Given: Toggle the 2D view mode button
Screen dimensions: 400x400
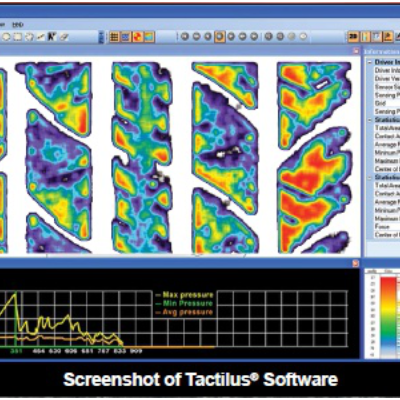Looking at the screenshot, I should (x=353, y=36).
